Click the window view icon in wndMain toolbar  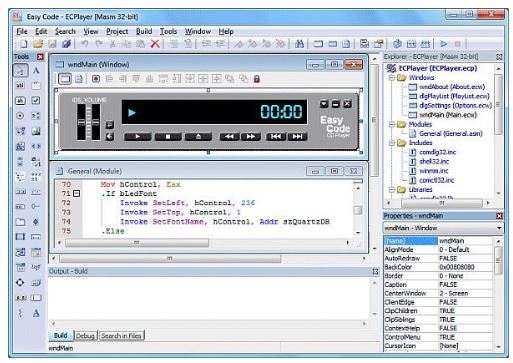pyautogui.click(x=65, y=79)
